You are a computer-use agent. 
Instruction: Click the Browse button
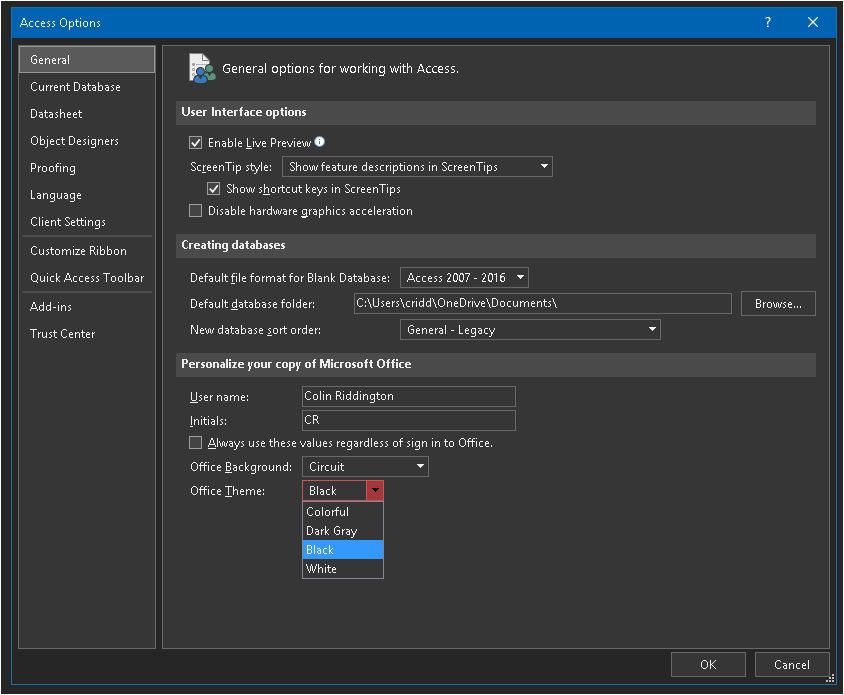pos(777,304)
